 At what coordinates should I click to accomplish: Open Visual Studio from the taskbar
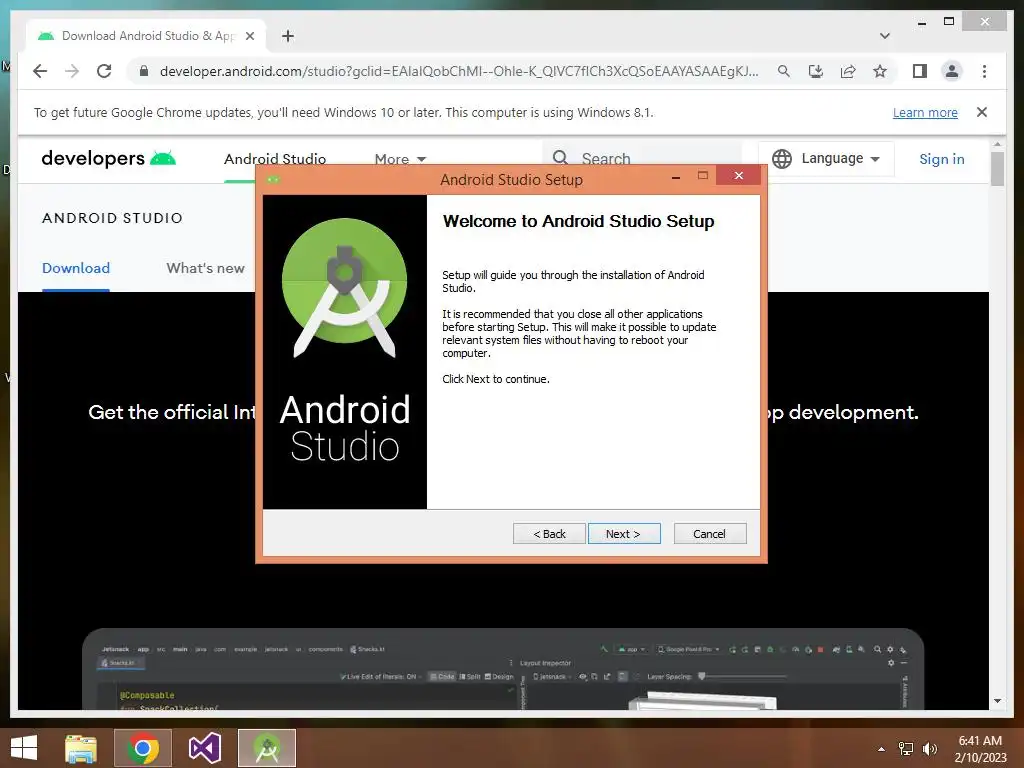pyautogui.click(x=205, y=748)
